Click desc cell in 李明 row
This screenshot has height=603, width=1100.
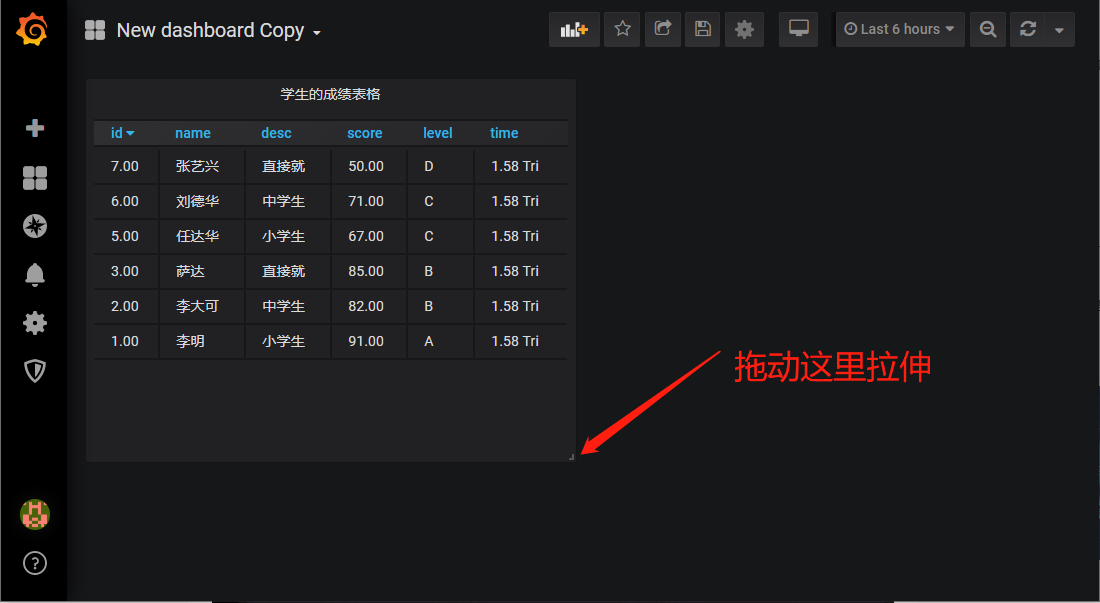(x=288, y=341)
